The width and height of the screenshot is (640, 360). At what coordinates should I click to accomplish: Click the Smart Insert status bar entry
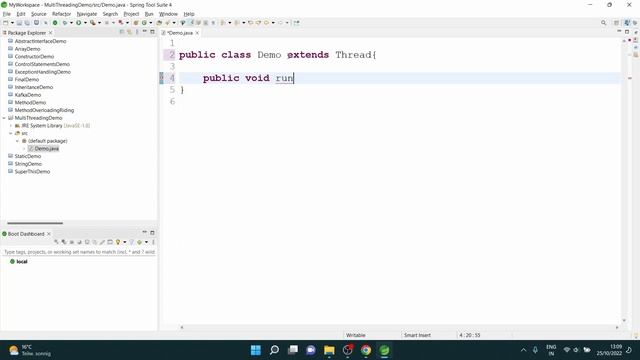point(417,335)
